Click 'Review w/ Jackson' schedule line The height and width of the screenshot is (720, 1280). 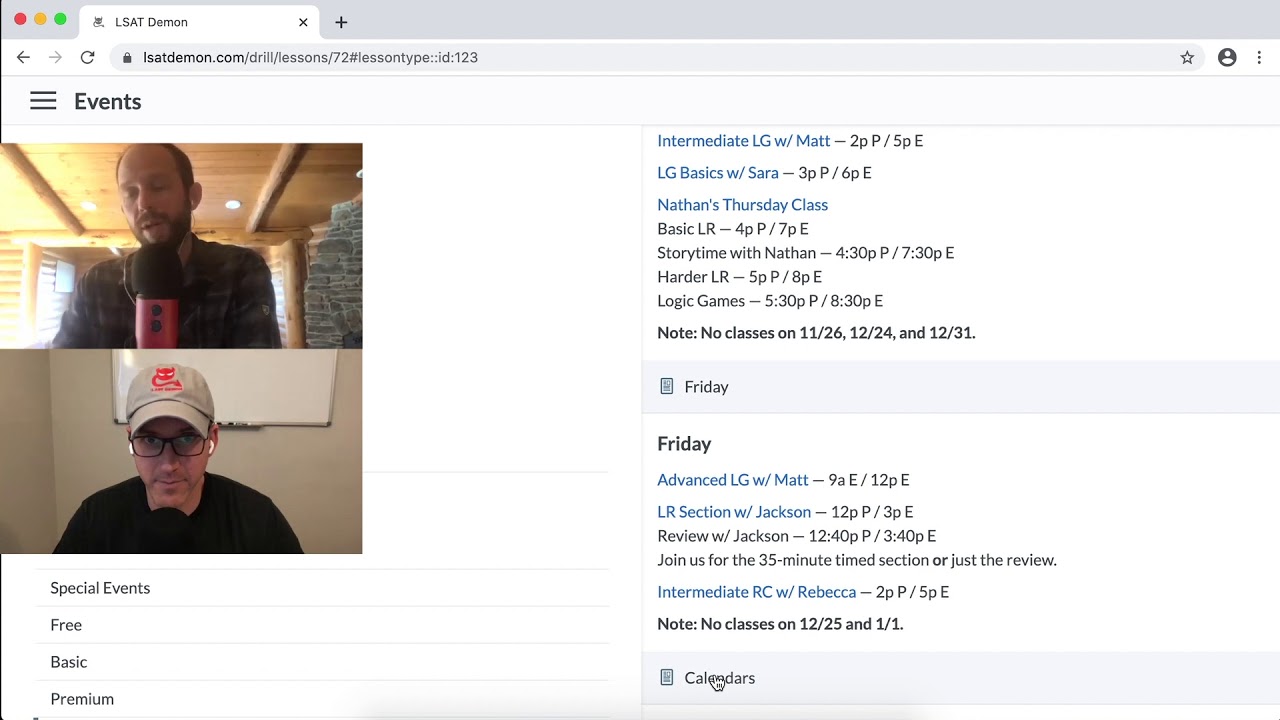pyautogui.click(x=796, y=536)
